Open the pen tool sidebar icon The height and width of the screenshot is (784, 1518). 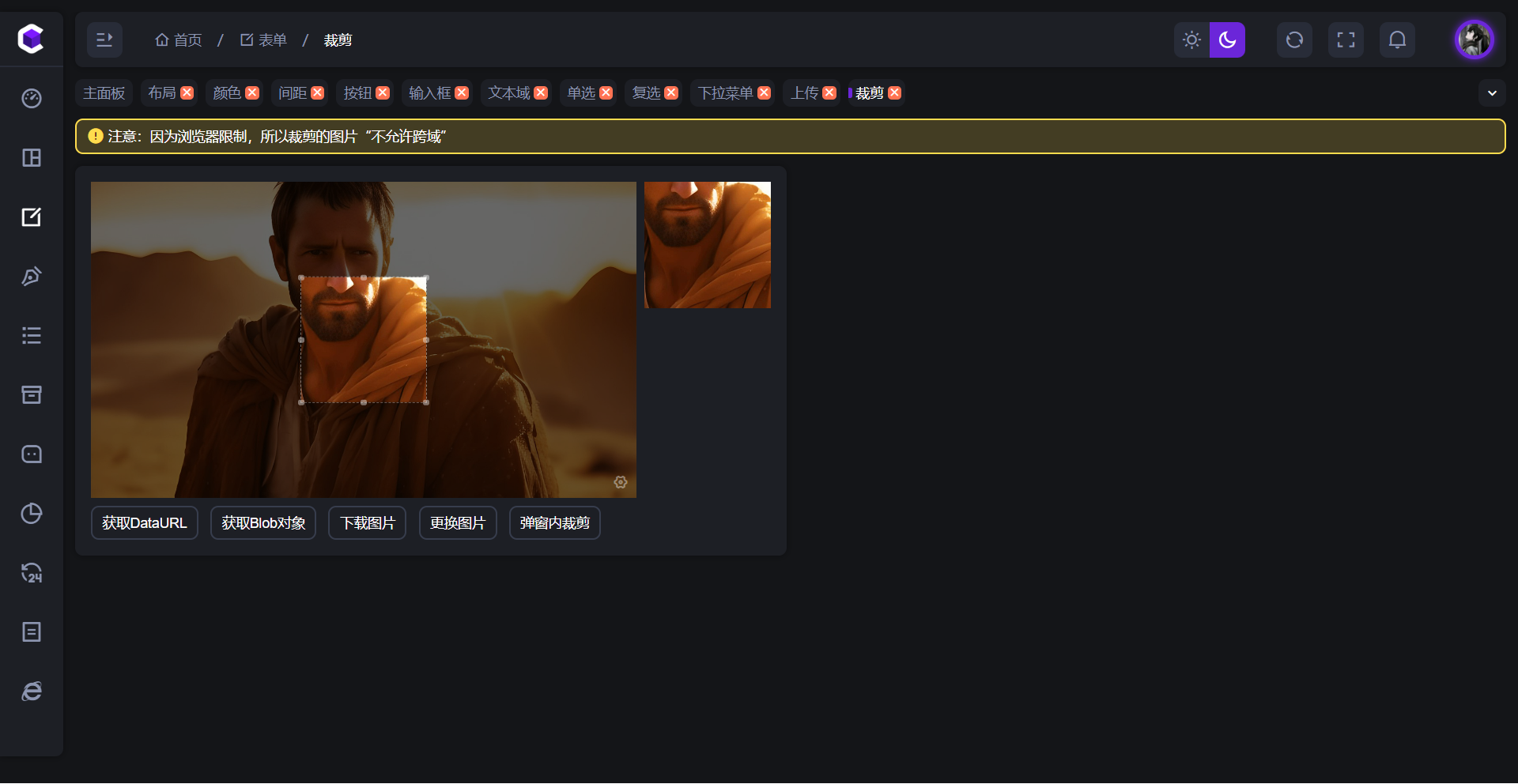click(32, 277)
